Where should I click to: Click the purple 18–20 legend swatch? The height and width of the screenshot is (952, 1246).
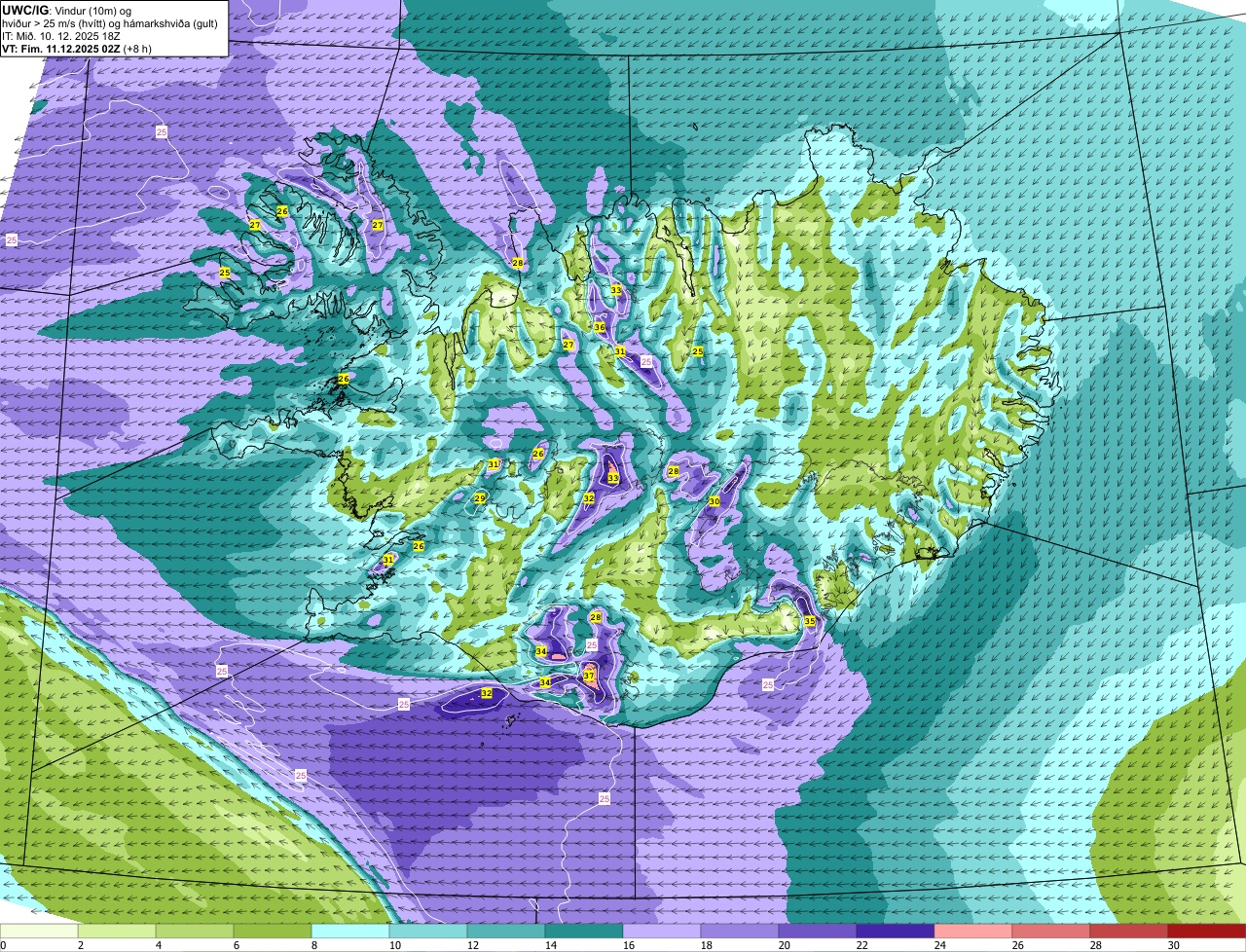point(740,931)
